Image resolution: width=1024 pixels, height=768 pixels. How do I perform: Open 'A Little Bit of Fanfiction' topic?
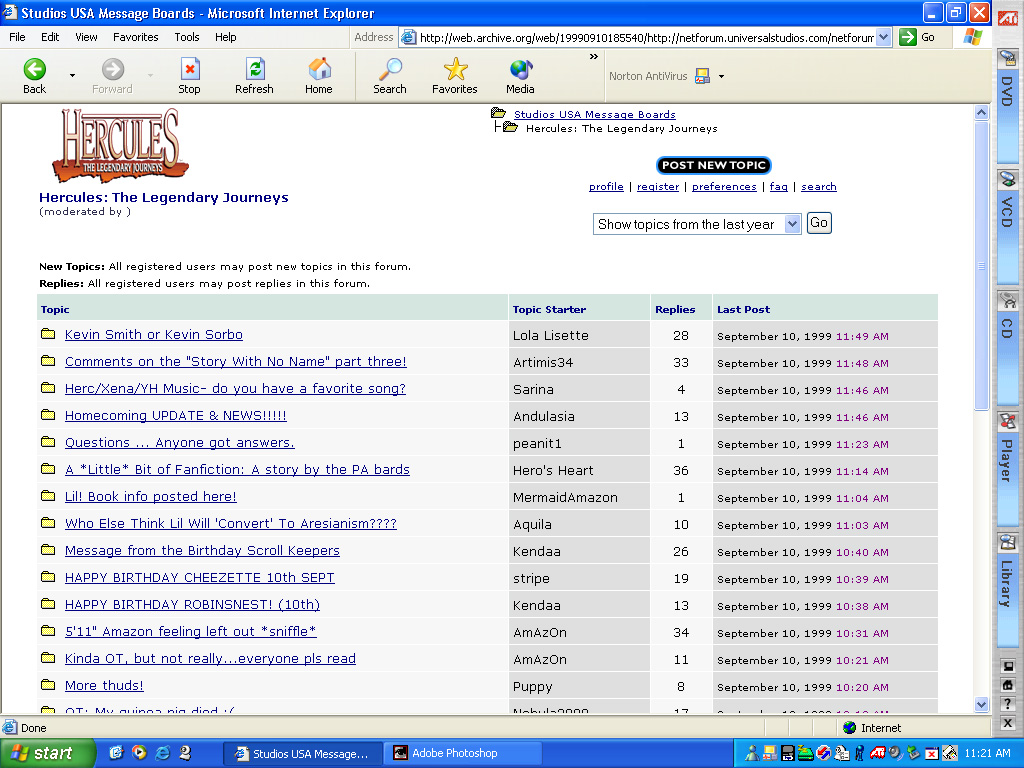pyautogui.click(x=237, y=470)
